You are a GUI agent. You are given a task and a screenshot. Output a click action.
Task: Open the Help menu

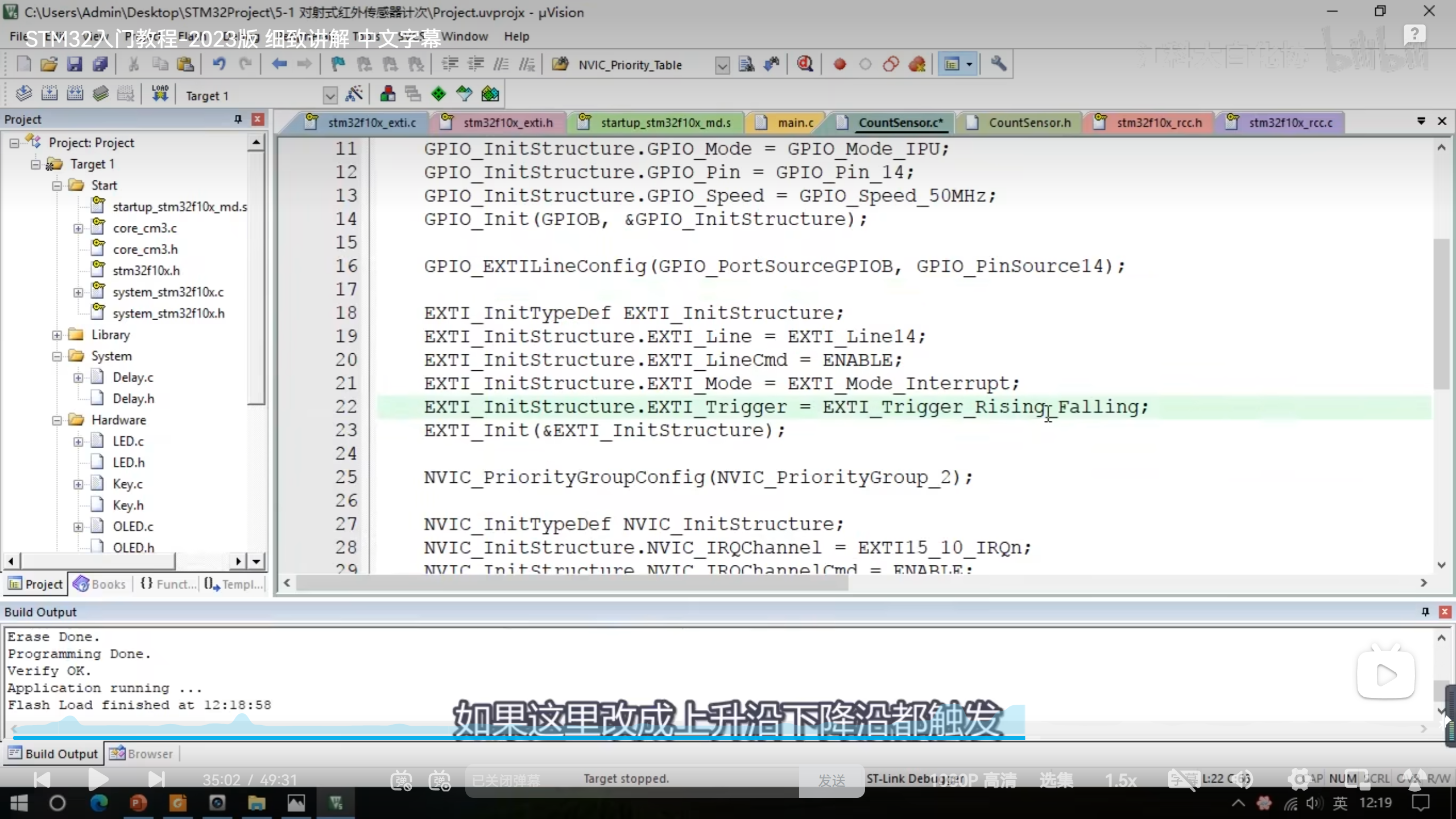click(516, 36)
